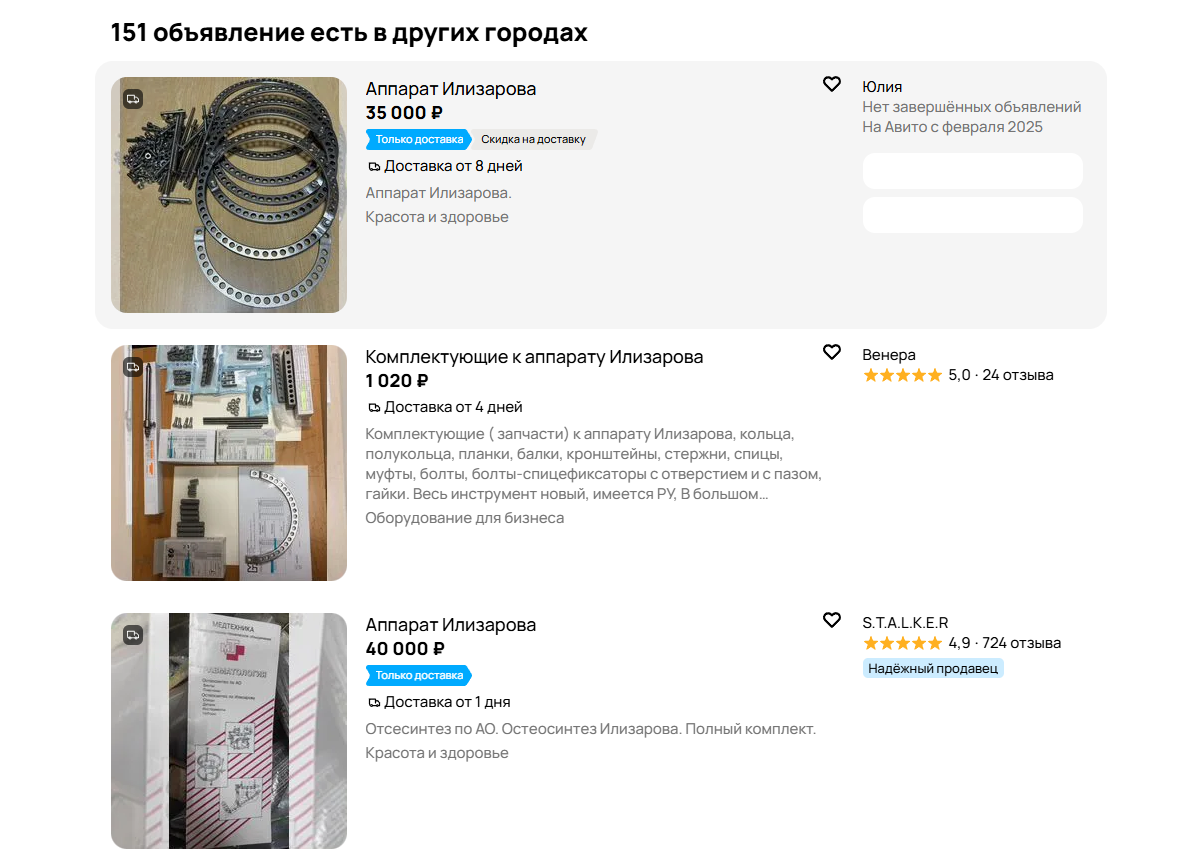Image resolution: width=1190 pixels, height=862 pixels.
Task: Add the 35 000 ₽ Аппарат Илизарова to favorites
Action: [832, 84]
